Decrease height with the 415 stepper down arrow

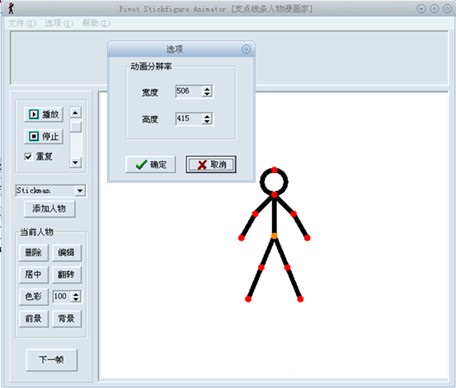207,121
